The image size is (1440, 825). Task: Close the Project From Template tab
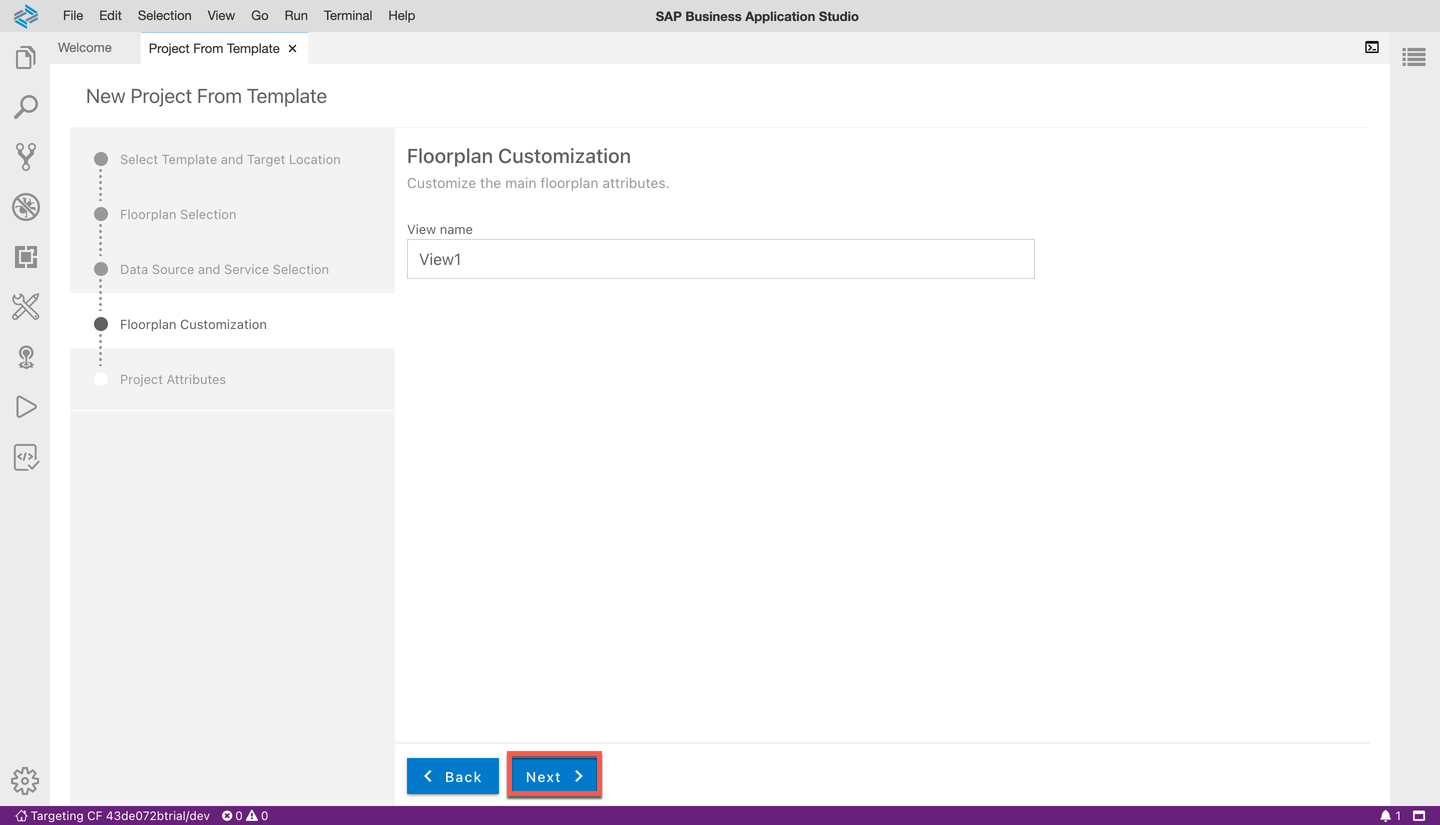click(292, 48)
